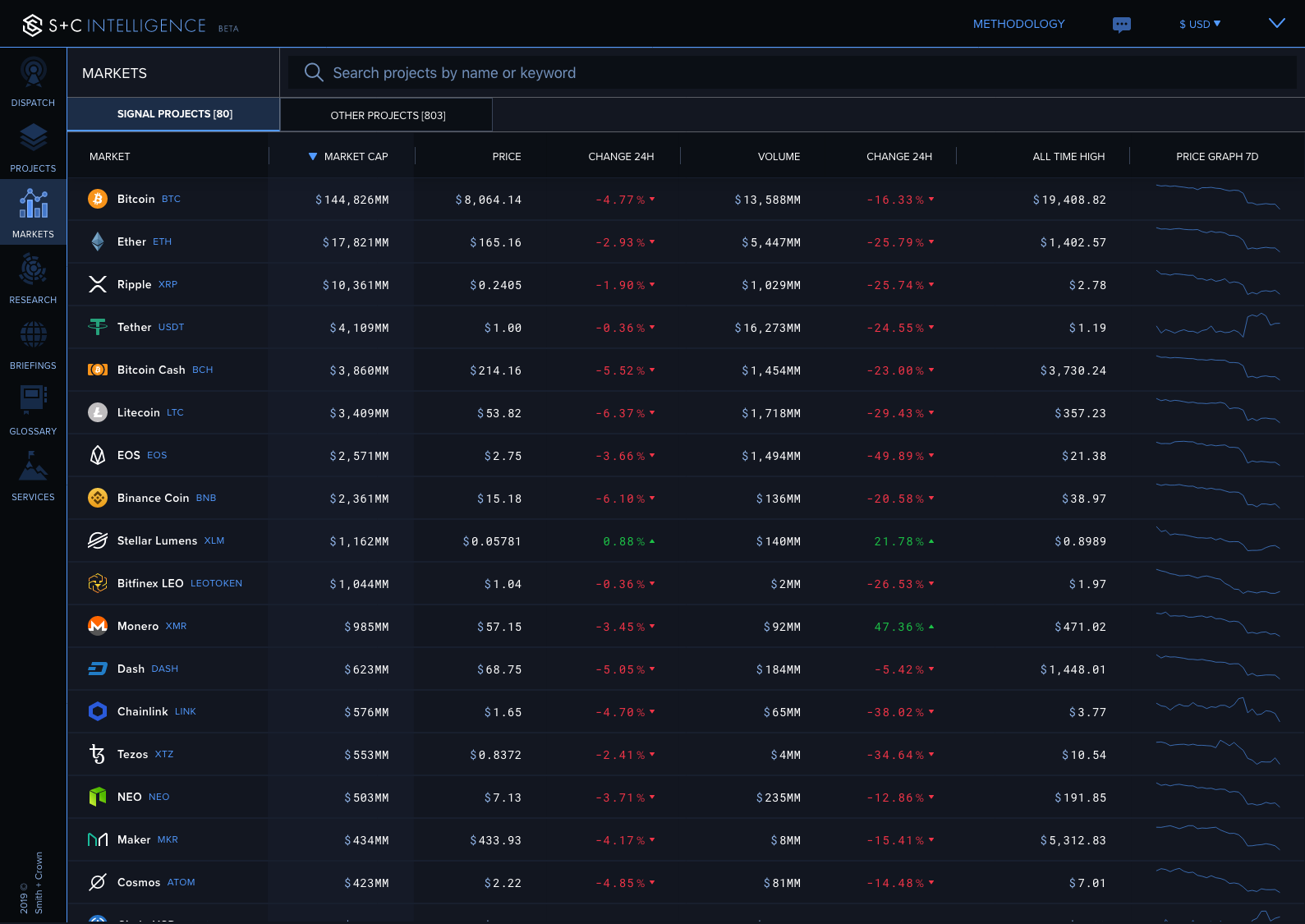
Task: Expand the top-right chevron menu
Action: 1277,23
